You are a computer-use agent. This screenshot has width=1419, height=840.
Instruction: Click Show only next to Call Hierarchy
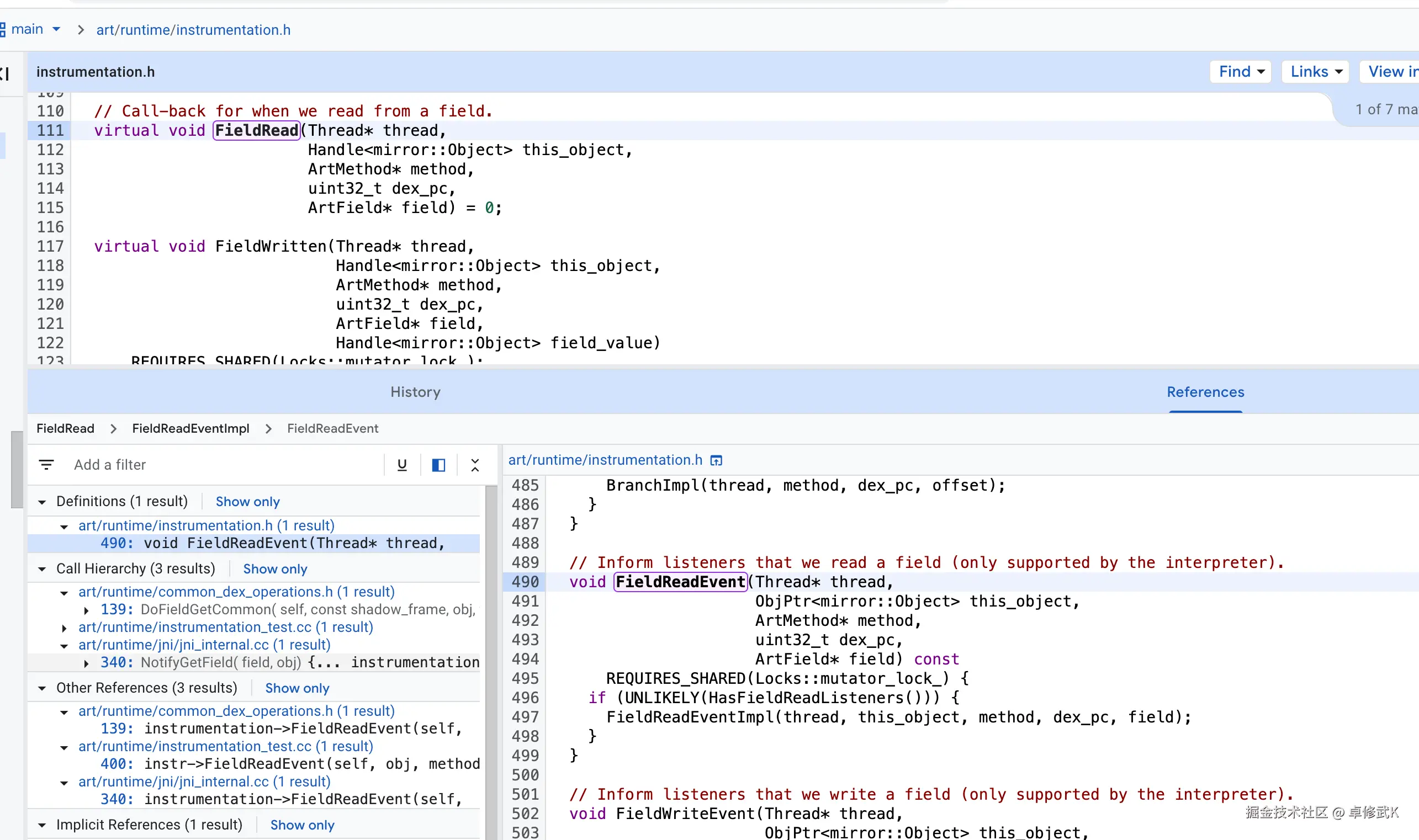point(274,569)
